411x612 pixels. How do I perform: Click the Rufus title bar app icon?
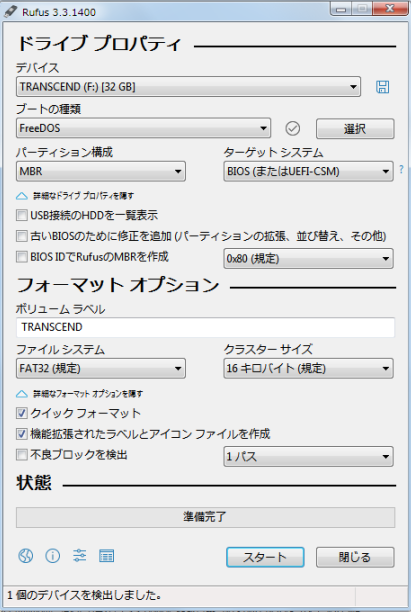pyautogui.click(x=10, y=11)
